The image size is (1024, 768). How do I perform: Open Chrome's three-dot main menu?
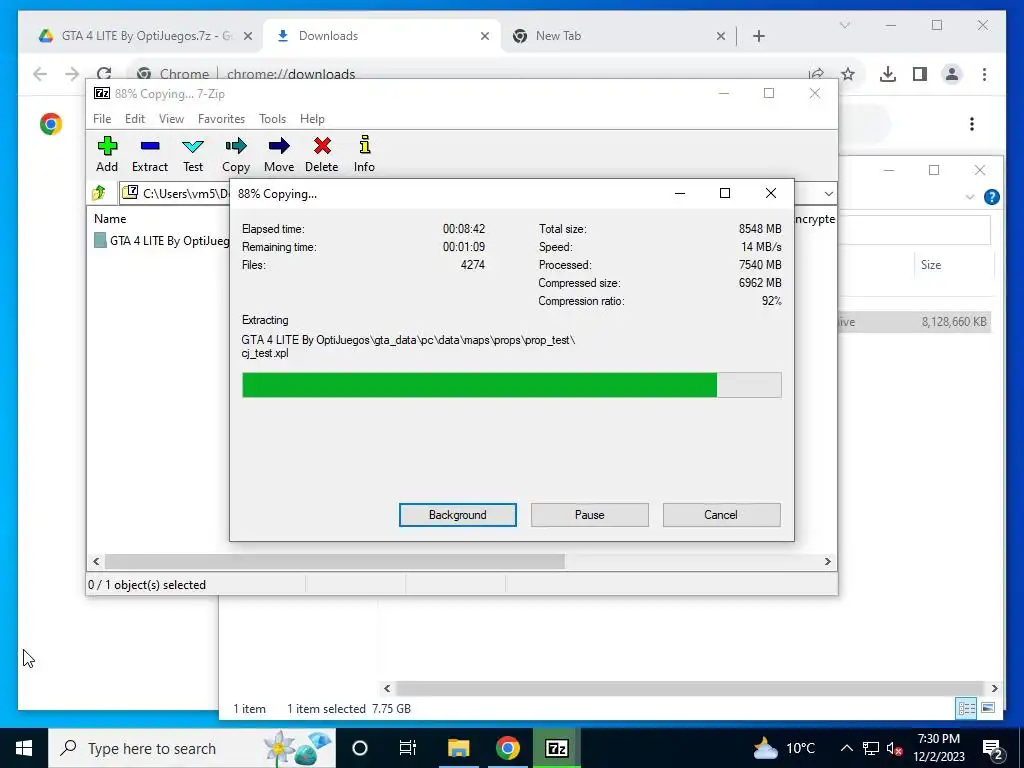[984, 74]
